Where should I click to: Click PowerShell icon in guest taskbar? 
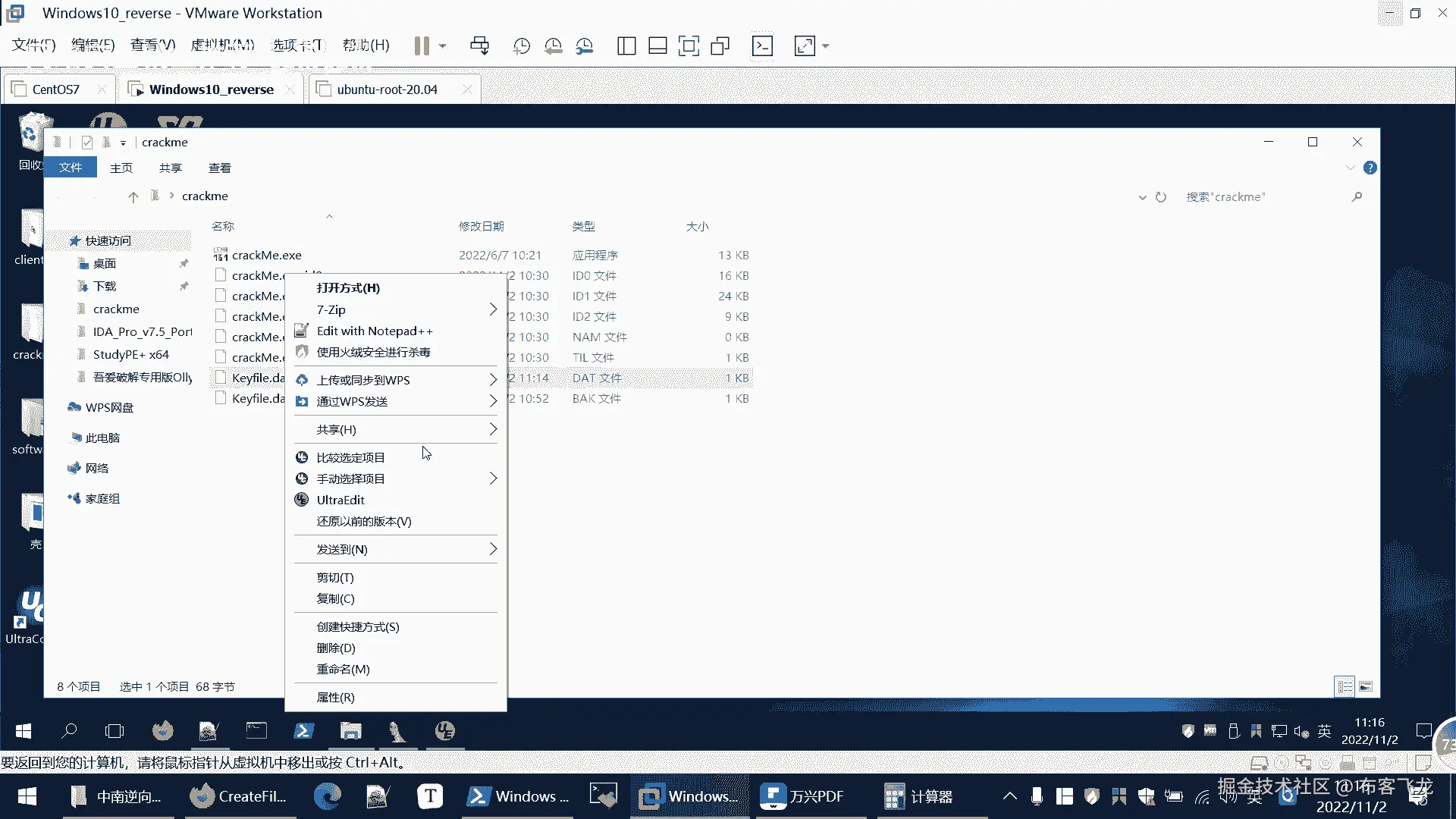(x=303, y=731)
